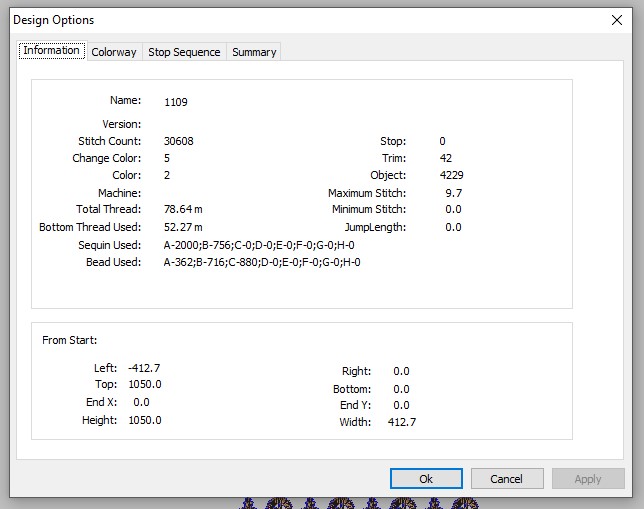
Task: Click the Stop value 0
Action: click(x=442, y=141)
